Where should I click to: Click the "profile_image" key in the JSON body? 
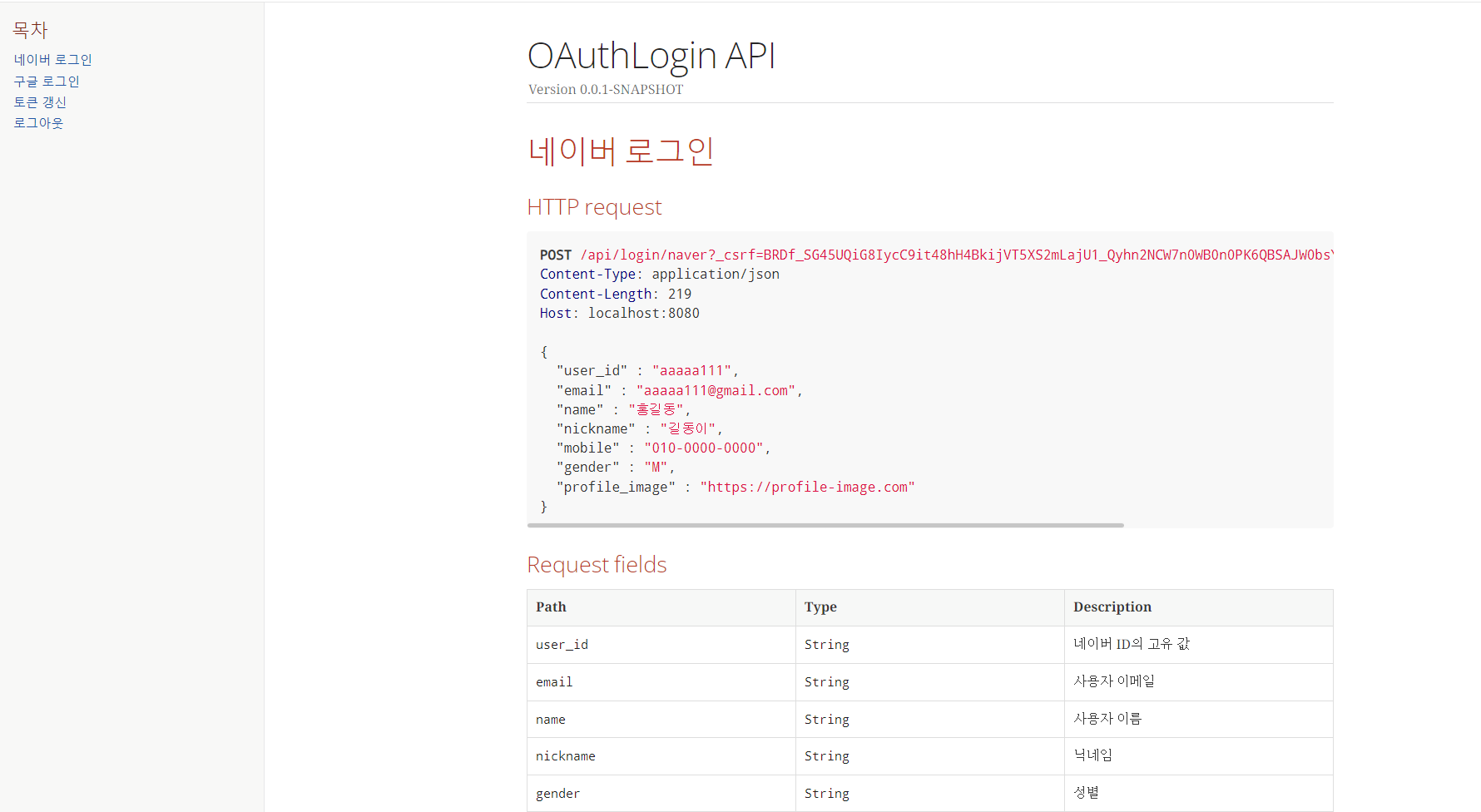click(x=616, y=487)
